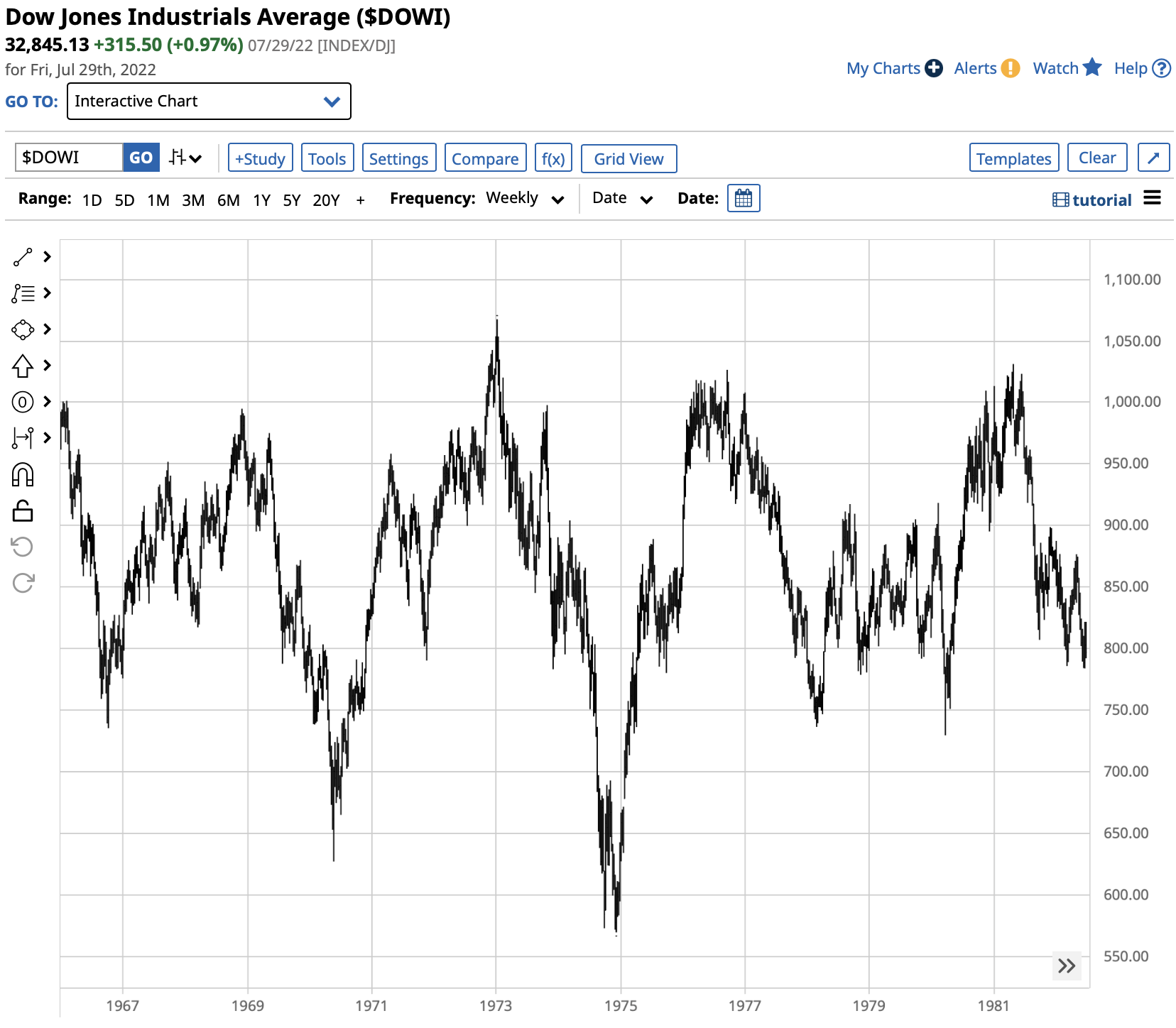Click the double-arrow scroll to latest button
The height and width of the screenshot is (1028, 1176).
tap(1067, 966)
